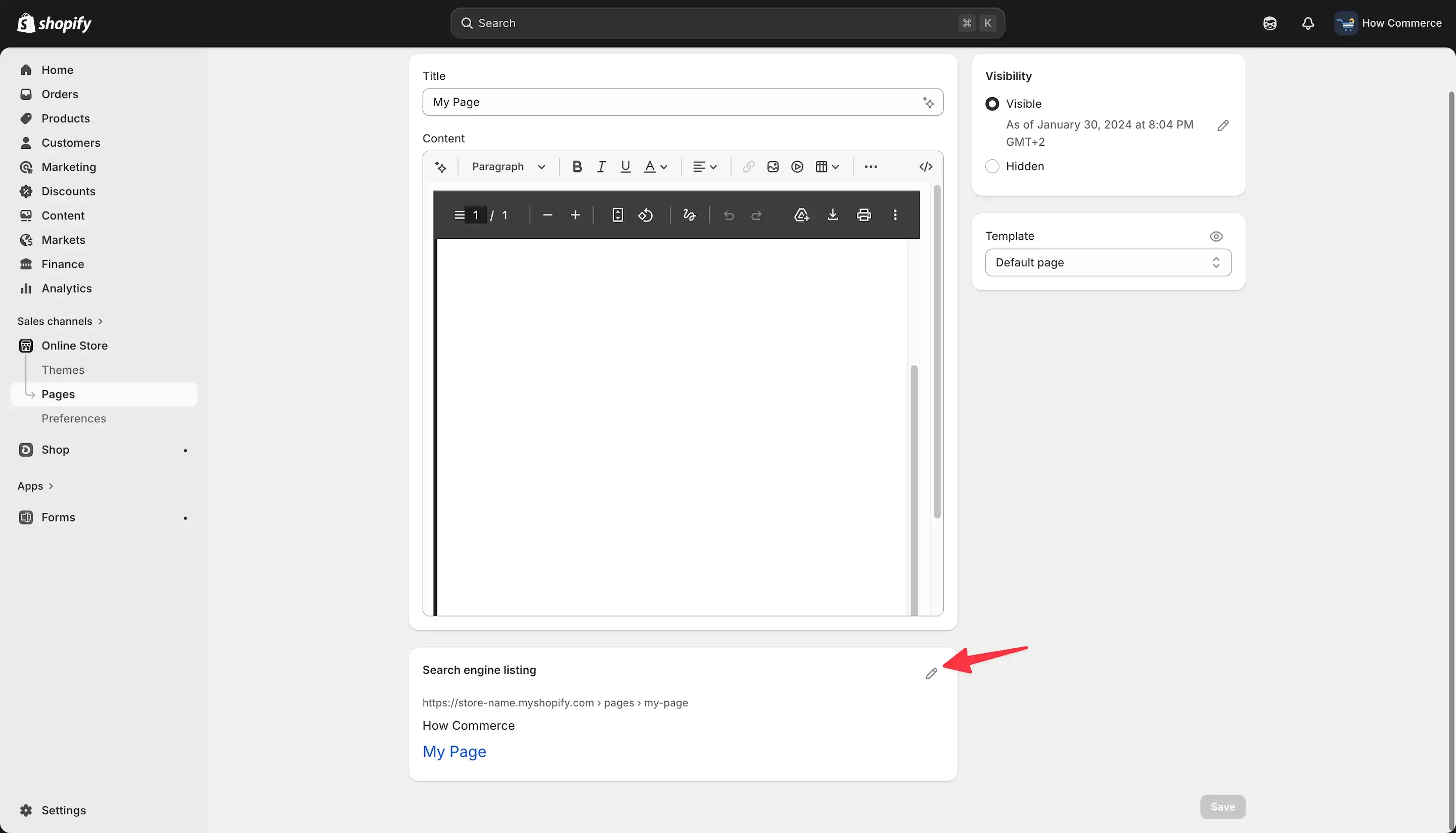Click the top Search bar

[x=727, y=23]
